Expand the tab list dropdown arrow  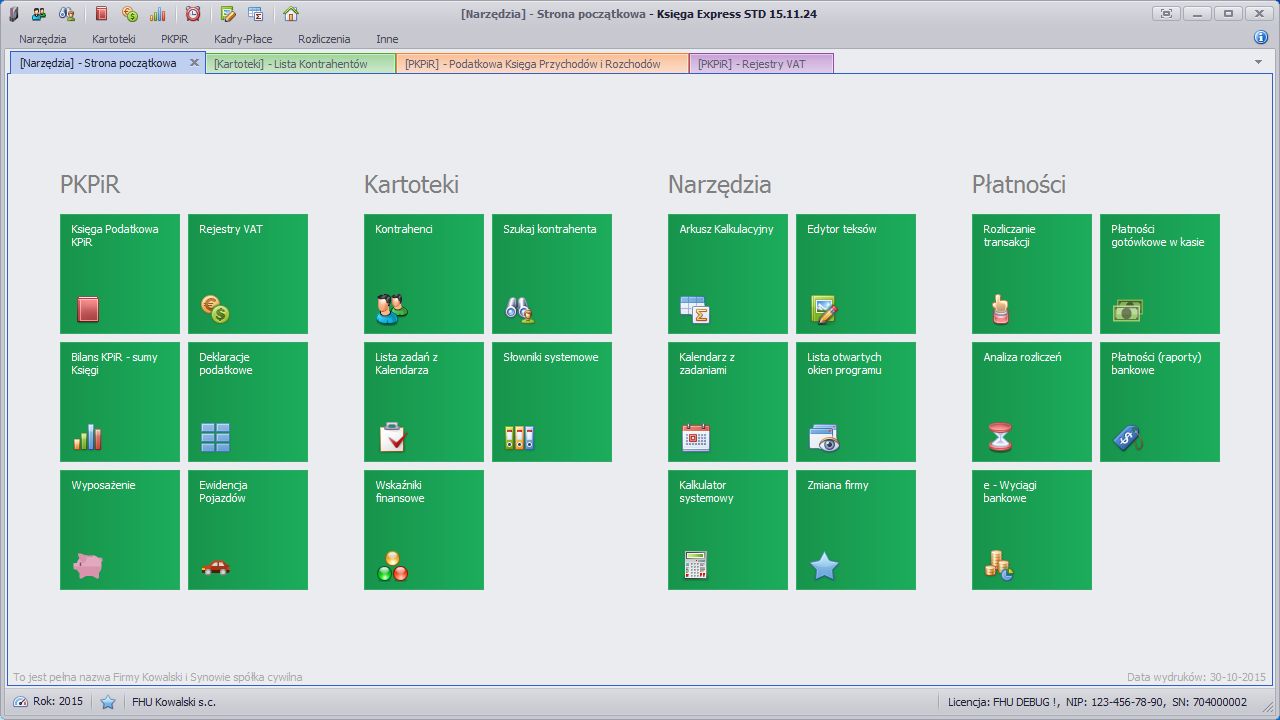[1258, 62]
